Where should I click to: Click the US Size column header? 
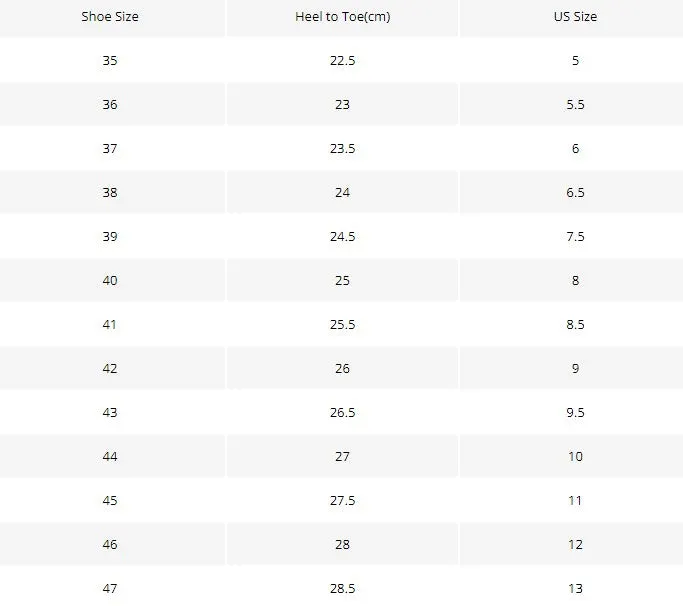click(x=575, y=17)
